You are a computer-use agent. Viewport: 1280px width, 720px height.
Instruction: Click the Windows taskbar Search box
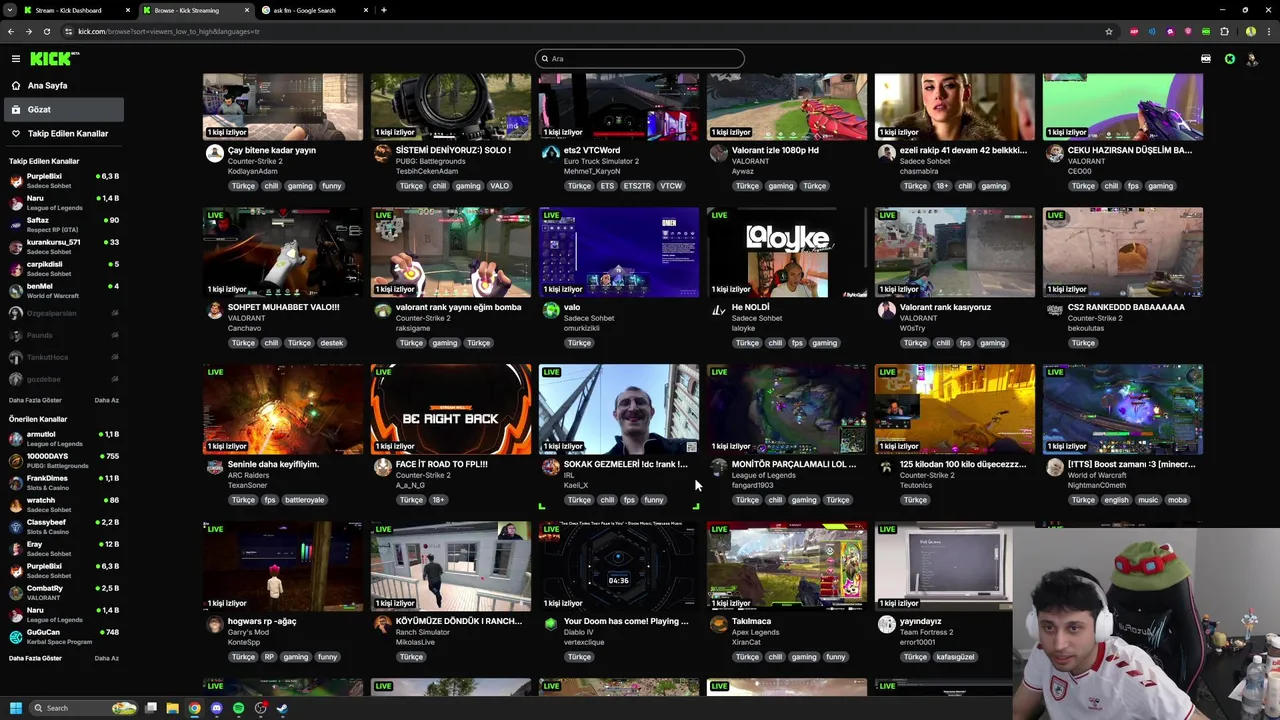pyautogui.click(x=82, y=708)
